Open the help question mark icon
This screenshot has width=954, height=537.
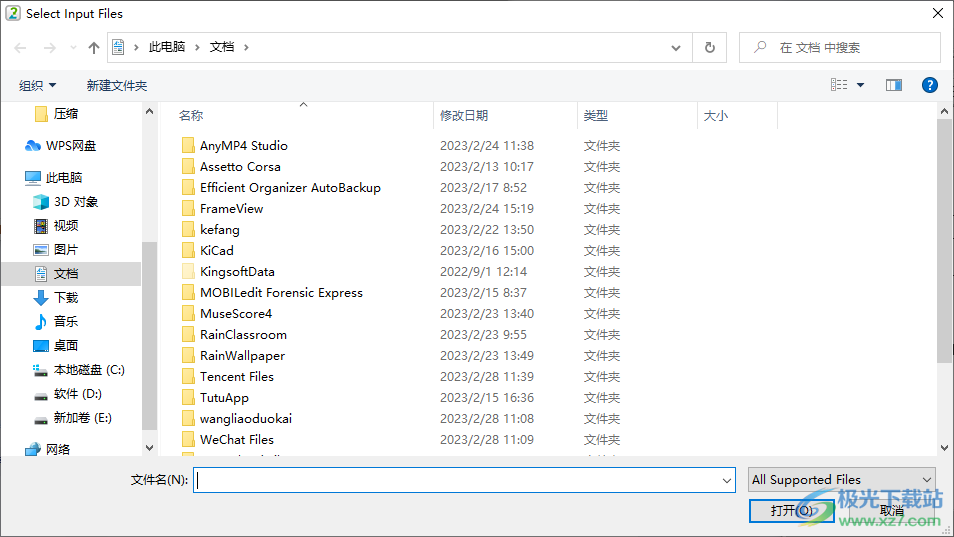(930, 85)
